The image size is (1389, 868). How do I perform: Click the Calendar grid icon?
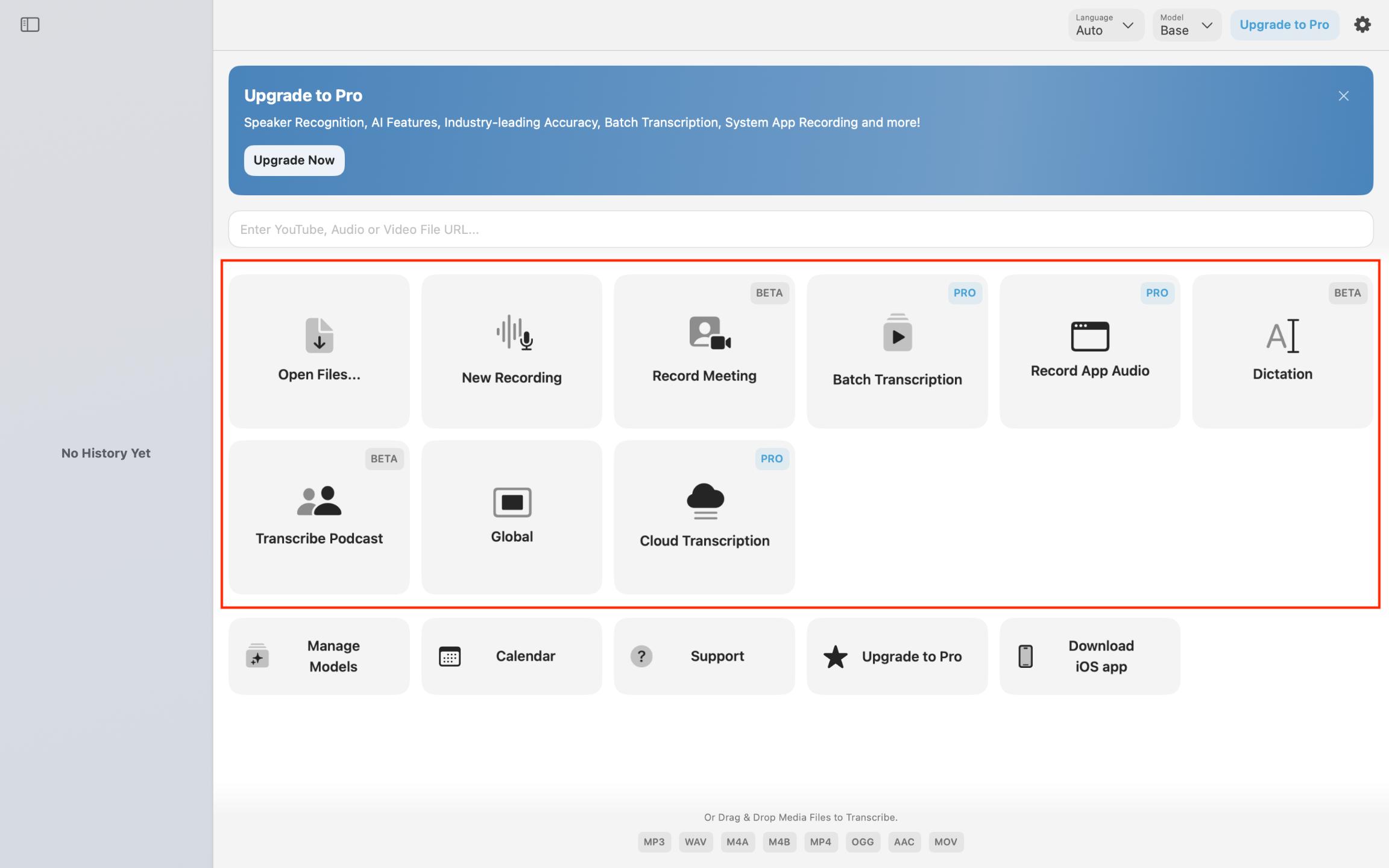pyautogui.click(x=450, y=656)
